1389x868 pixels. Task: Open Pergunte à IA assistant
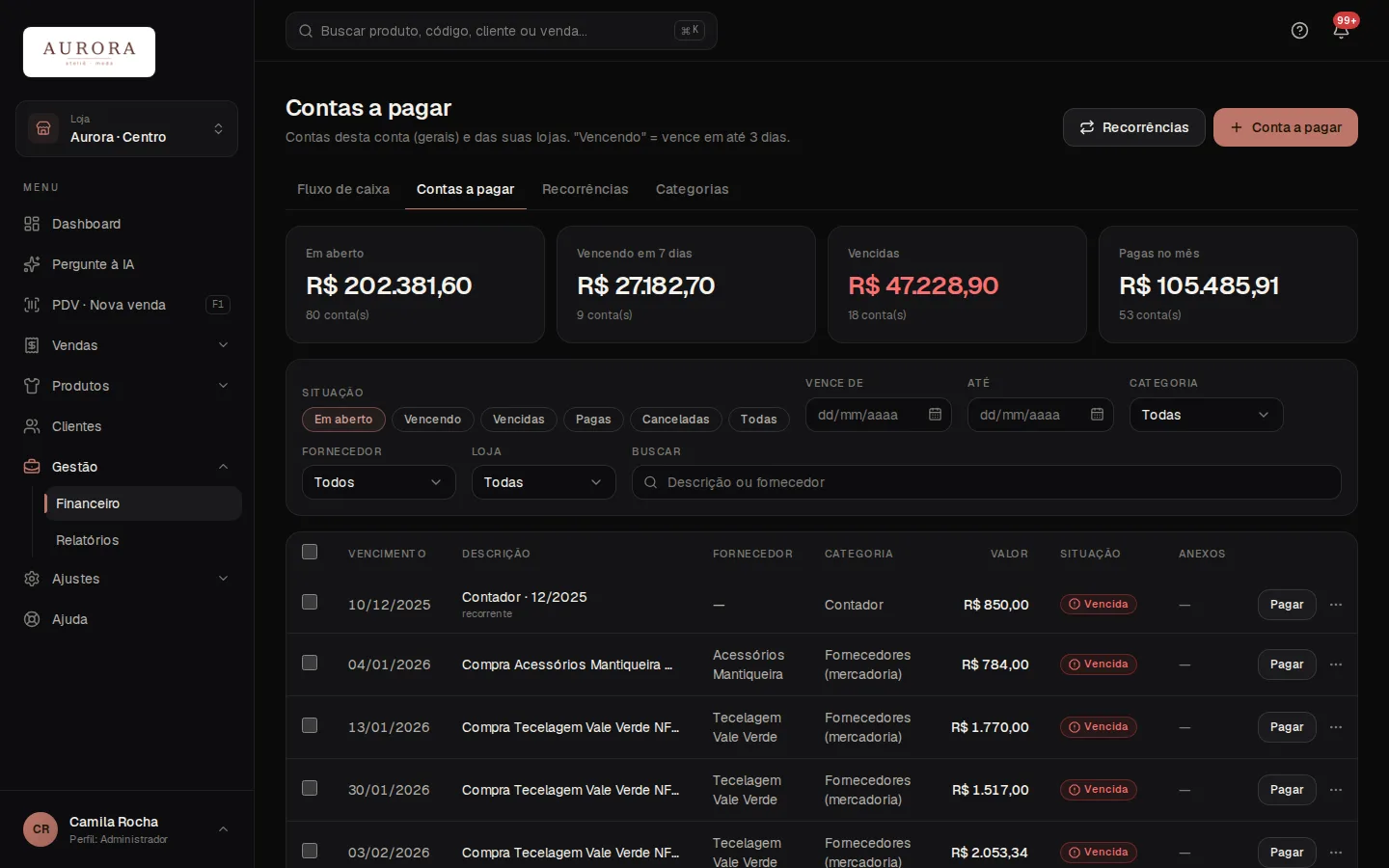point(126,264)
